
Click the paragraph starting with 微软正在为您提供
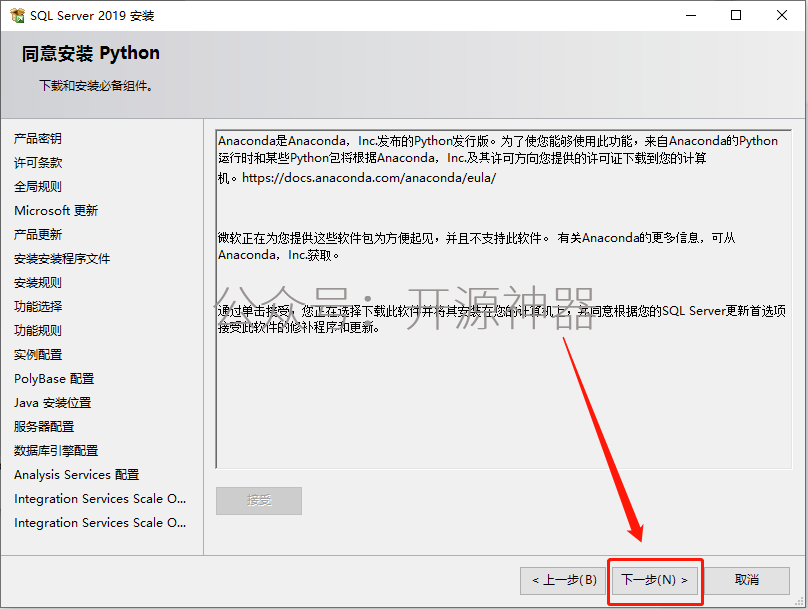point(476,246)
